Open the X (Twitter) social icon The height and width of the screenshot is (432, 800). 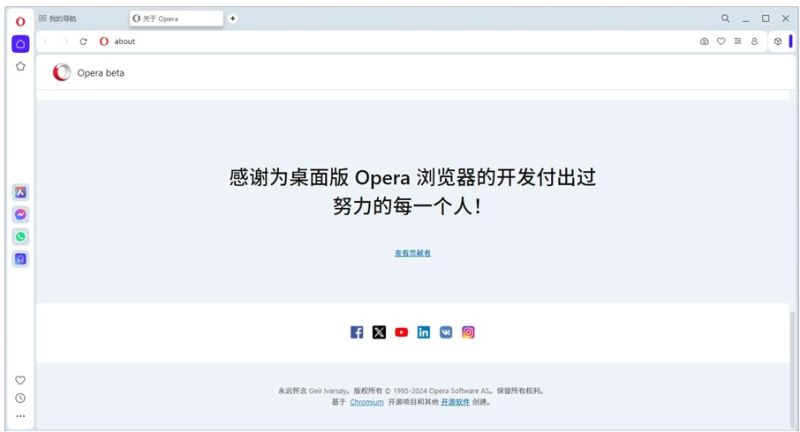click(379, 333)
